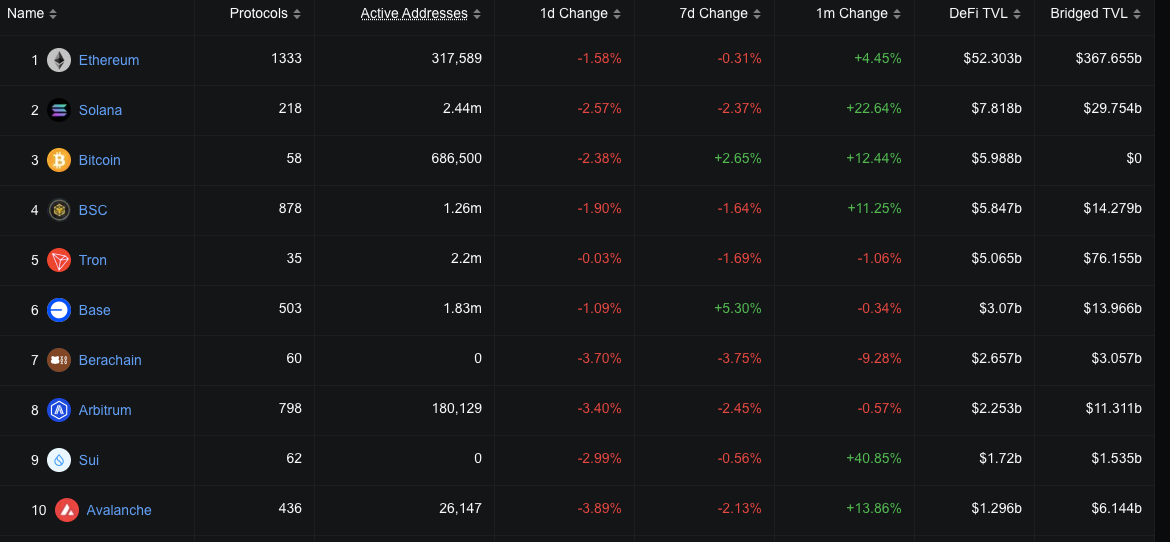Image resolution: width=1170 pixels, height=542 pixels.
Task: Click the Berachain logo icon
Action: [59, 360]
